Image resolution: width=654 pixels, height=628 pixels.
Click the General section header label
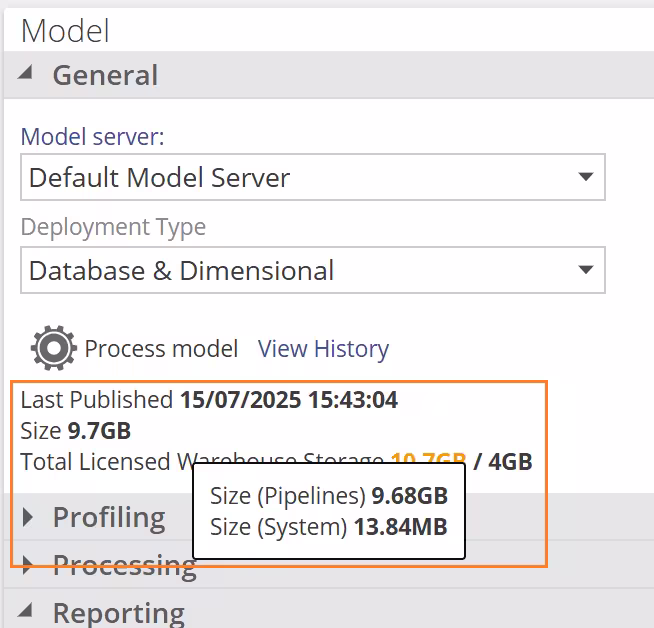105,75
